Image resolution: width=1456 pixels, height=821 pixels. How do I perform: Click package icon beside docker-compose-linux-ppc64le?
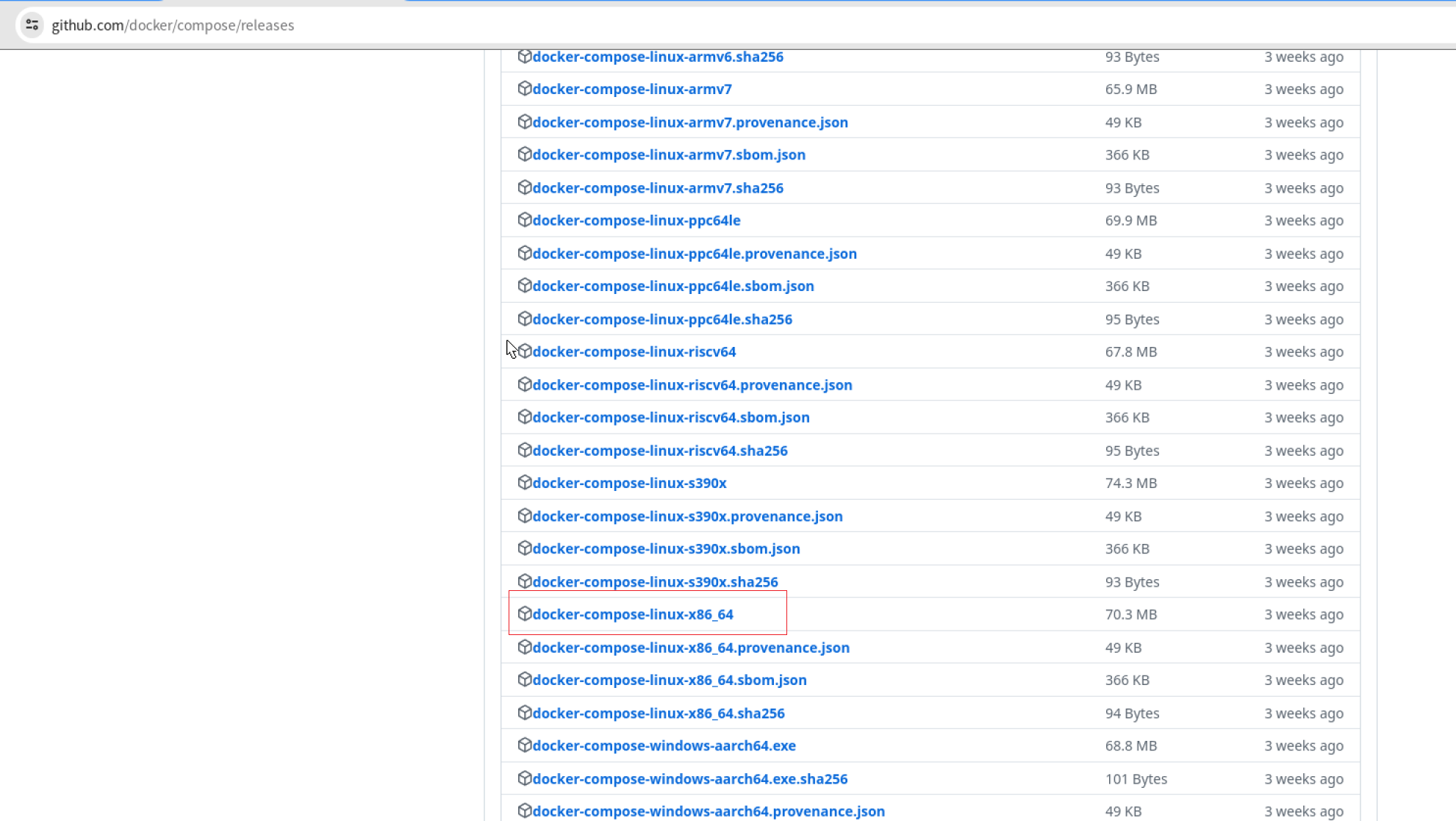(524, 220)
